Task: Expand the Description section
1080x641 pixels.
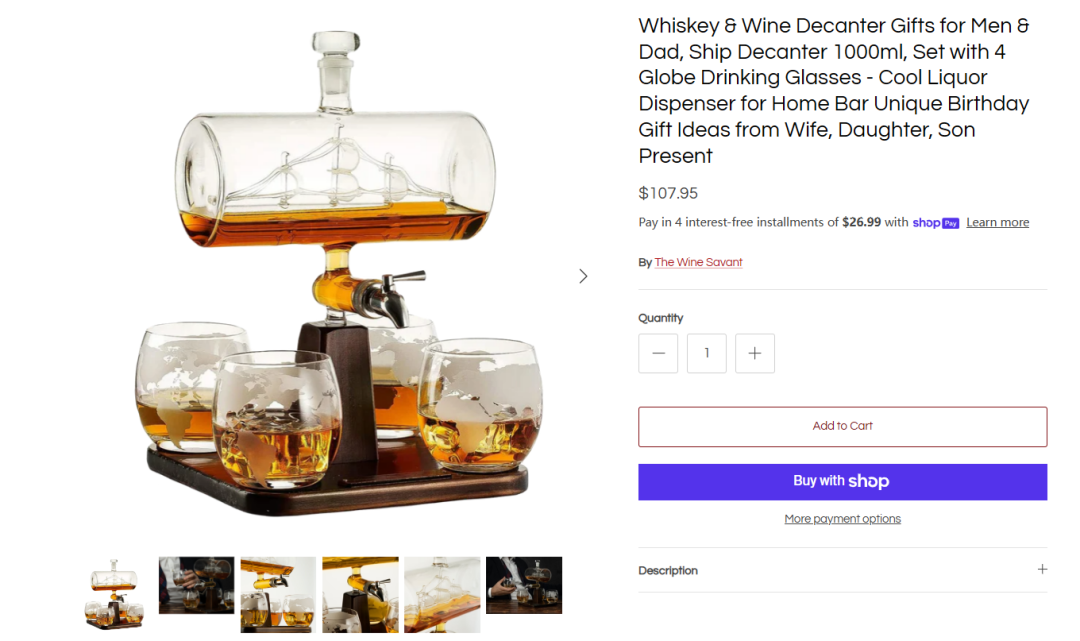Action: point(842,570)
